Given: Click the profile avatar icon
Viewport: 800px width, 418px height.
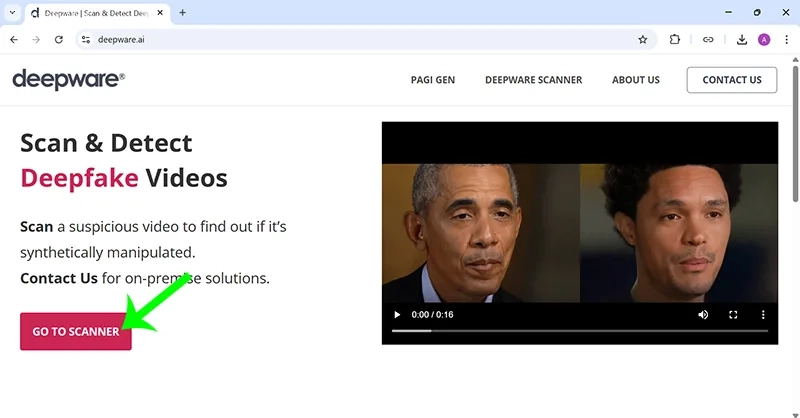Looking at the screenshot, I should click(764, 39).
